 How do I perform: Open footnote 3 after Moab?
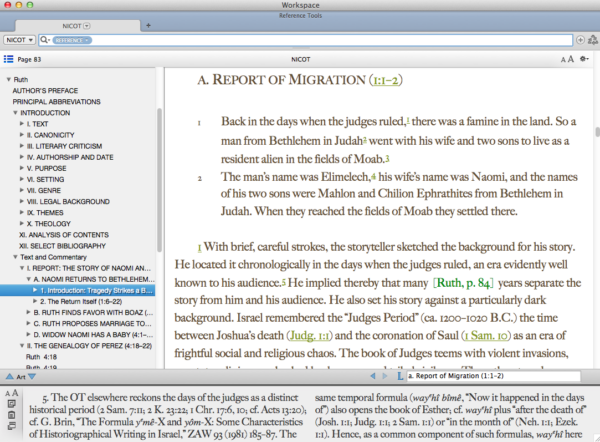click(x=387, y=158)
